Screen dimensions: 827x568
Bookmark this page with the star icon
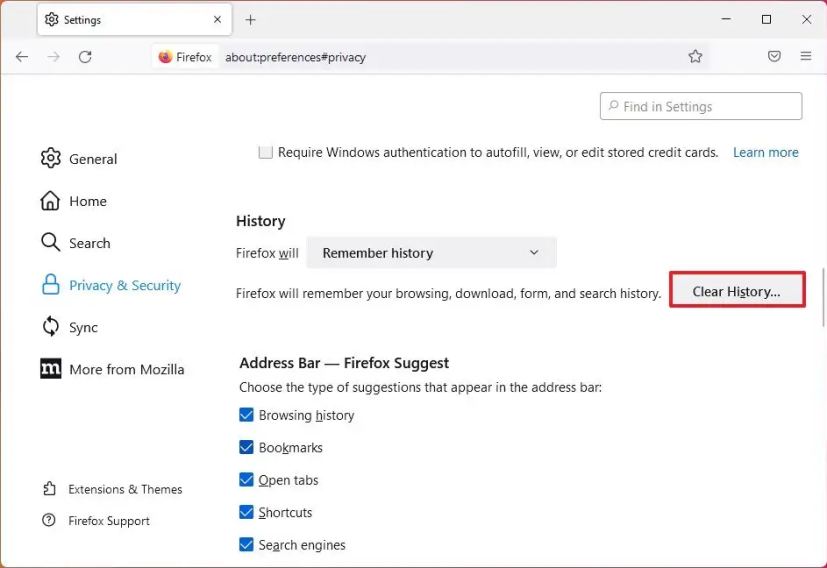pos(695,56)
